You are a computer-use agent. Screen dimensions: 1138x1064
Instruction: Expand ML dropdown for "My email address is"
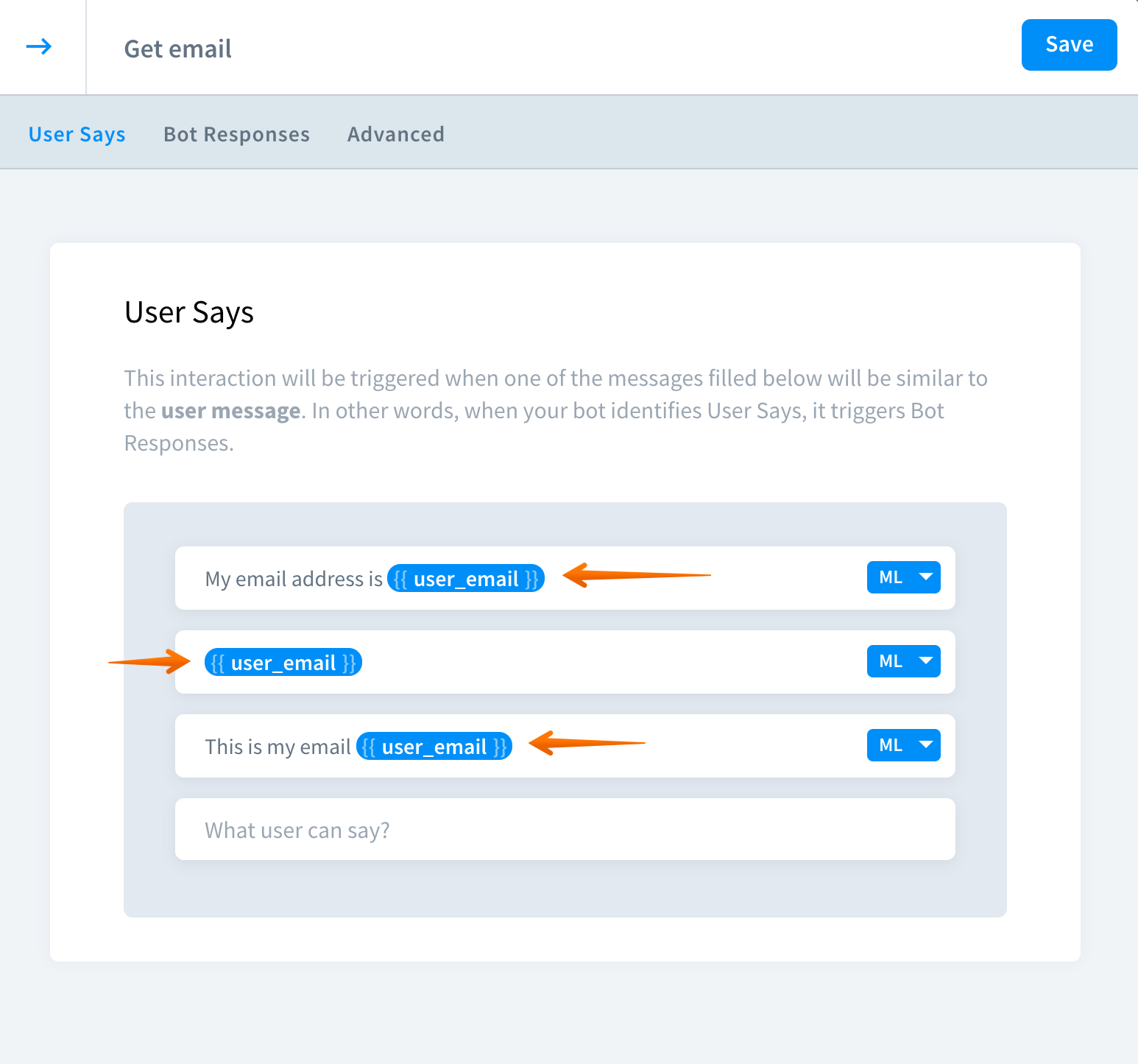[x=903, y=577]
